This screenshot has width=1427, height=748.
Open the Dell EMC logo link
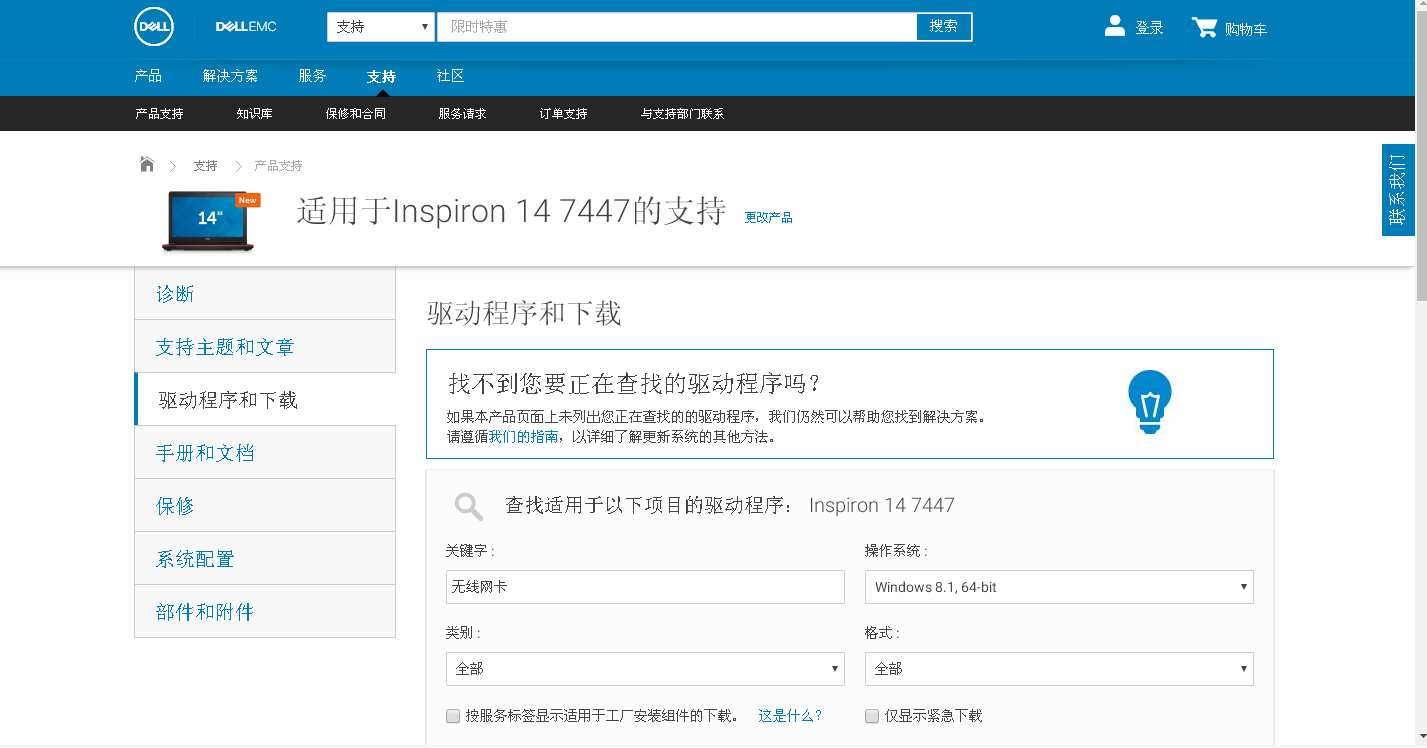click(x=246, y=27)
